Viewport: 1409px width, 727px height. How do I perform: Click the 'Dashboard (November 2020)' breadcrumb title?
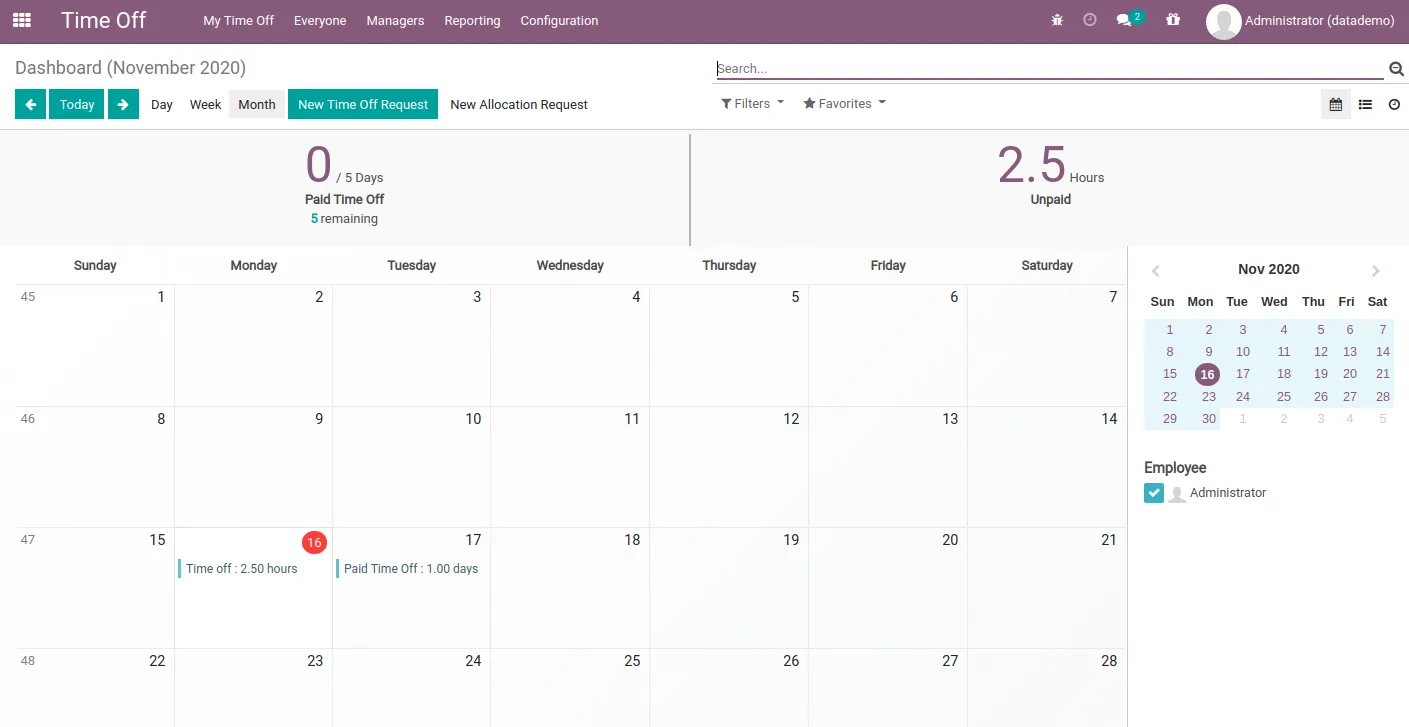131,68
